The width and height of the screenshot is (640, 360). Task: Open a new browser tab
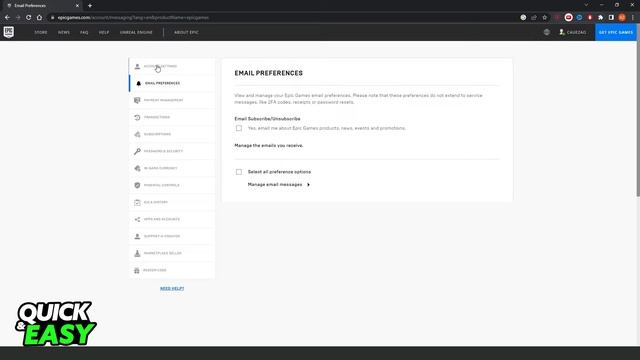90,6
